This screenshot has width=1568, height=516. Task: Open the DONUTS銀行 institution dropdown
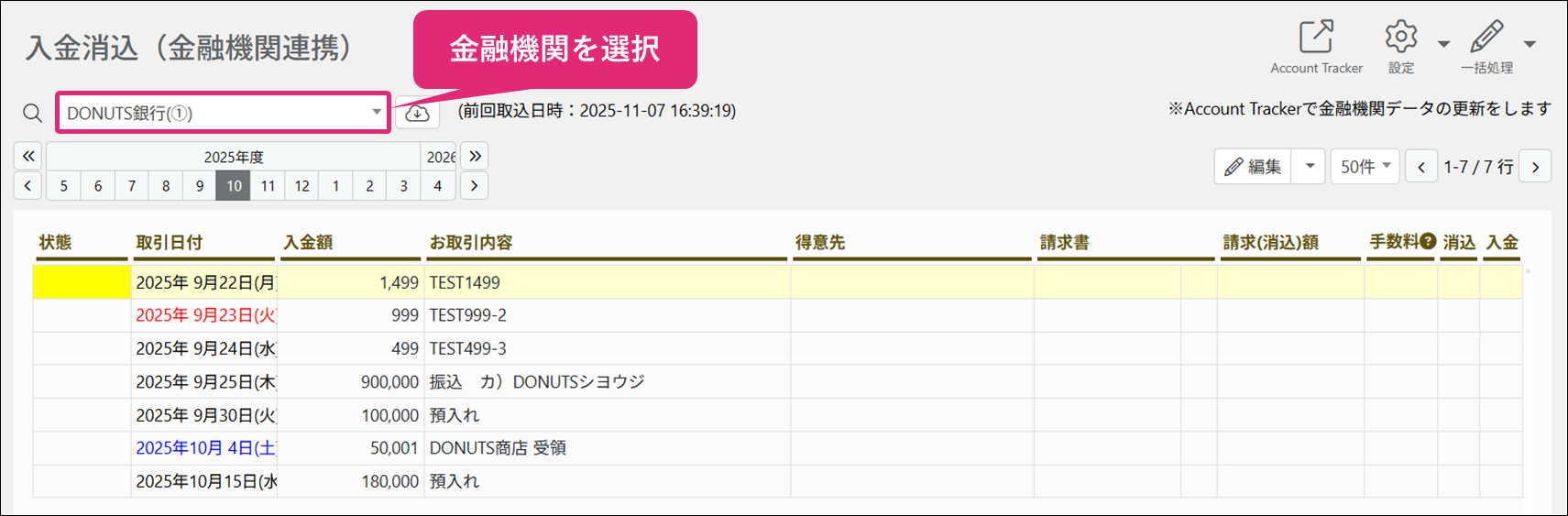pyautogui.click(x=224, y=113)
